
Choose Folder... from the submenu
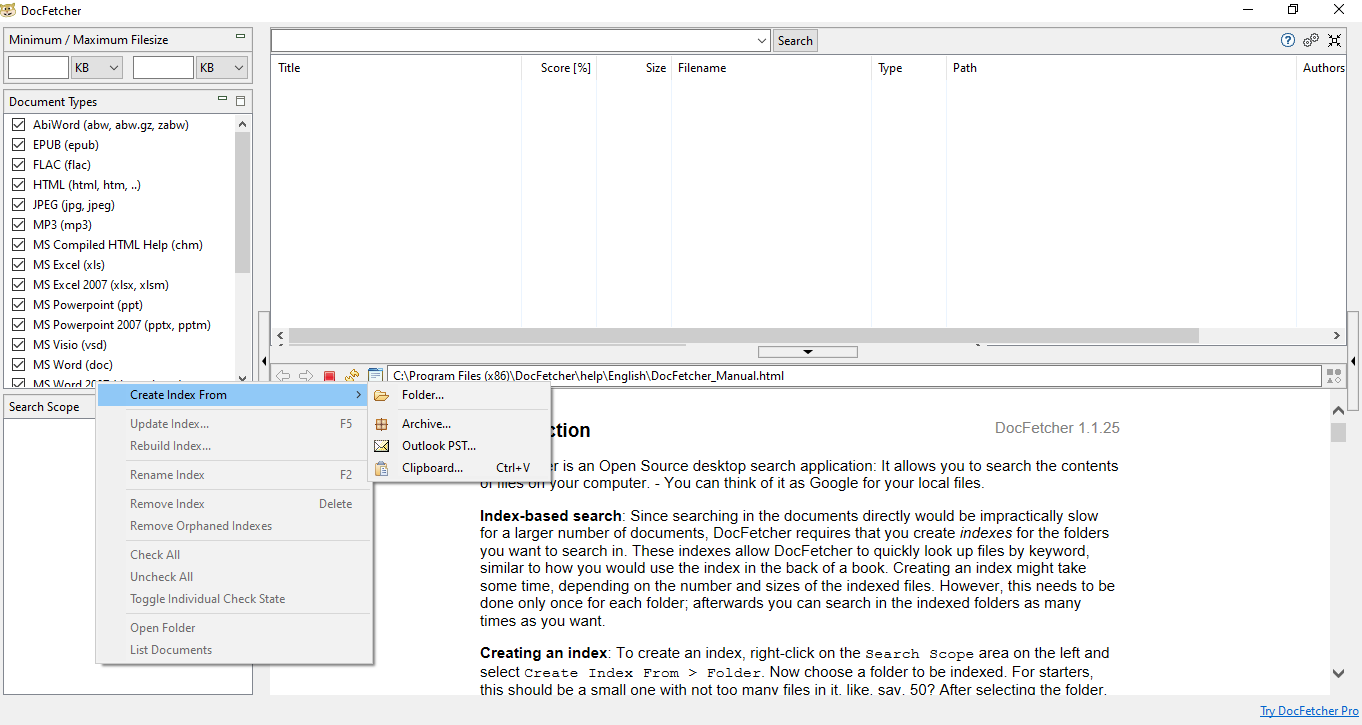460,395
